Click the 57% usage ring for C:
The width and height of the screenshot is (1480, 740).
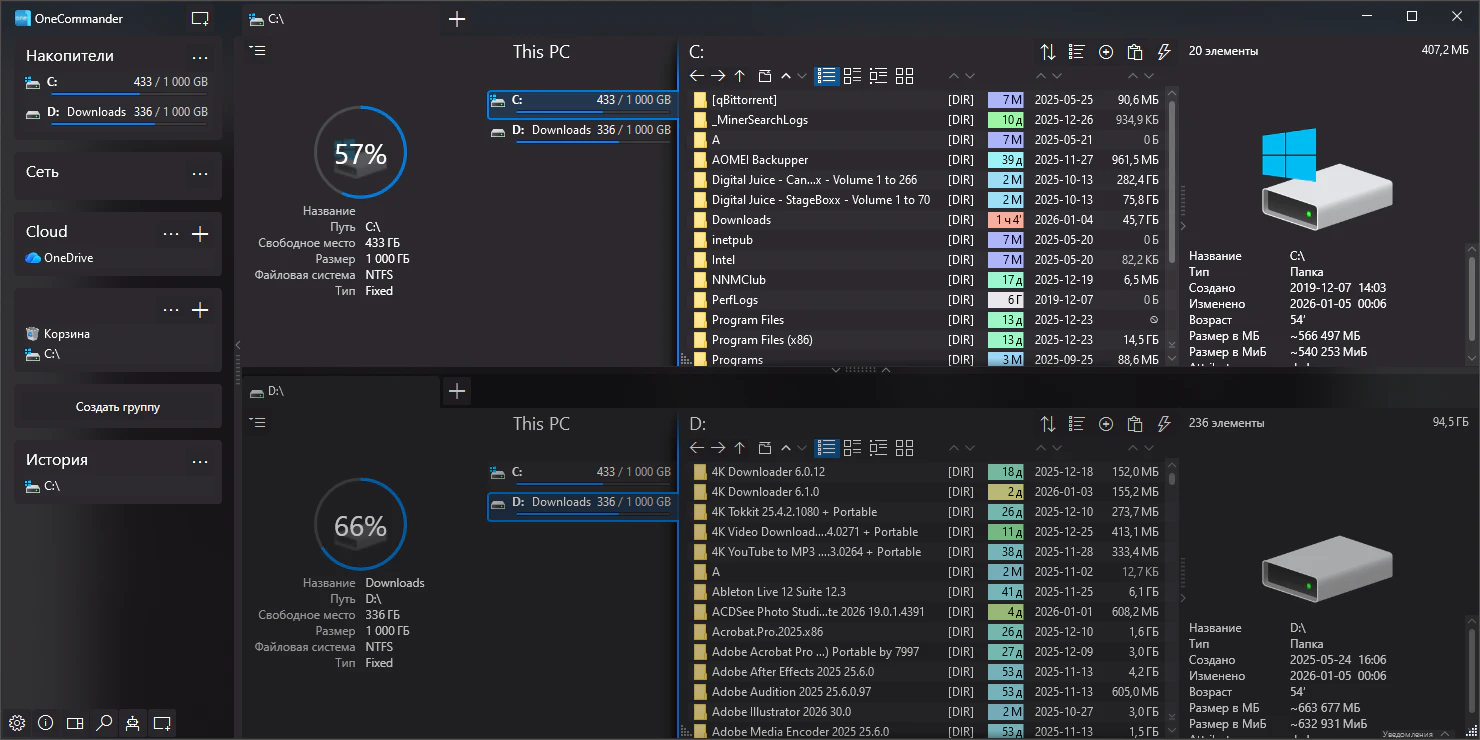click(360, 154)
